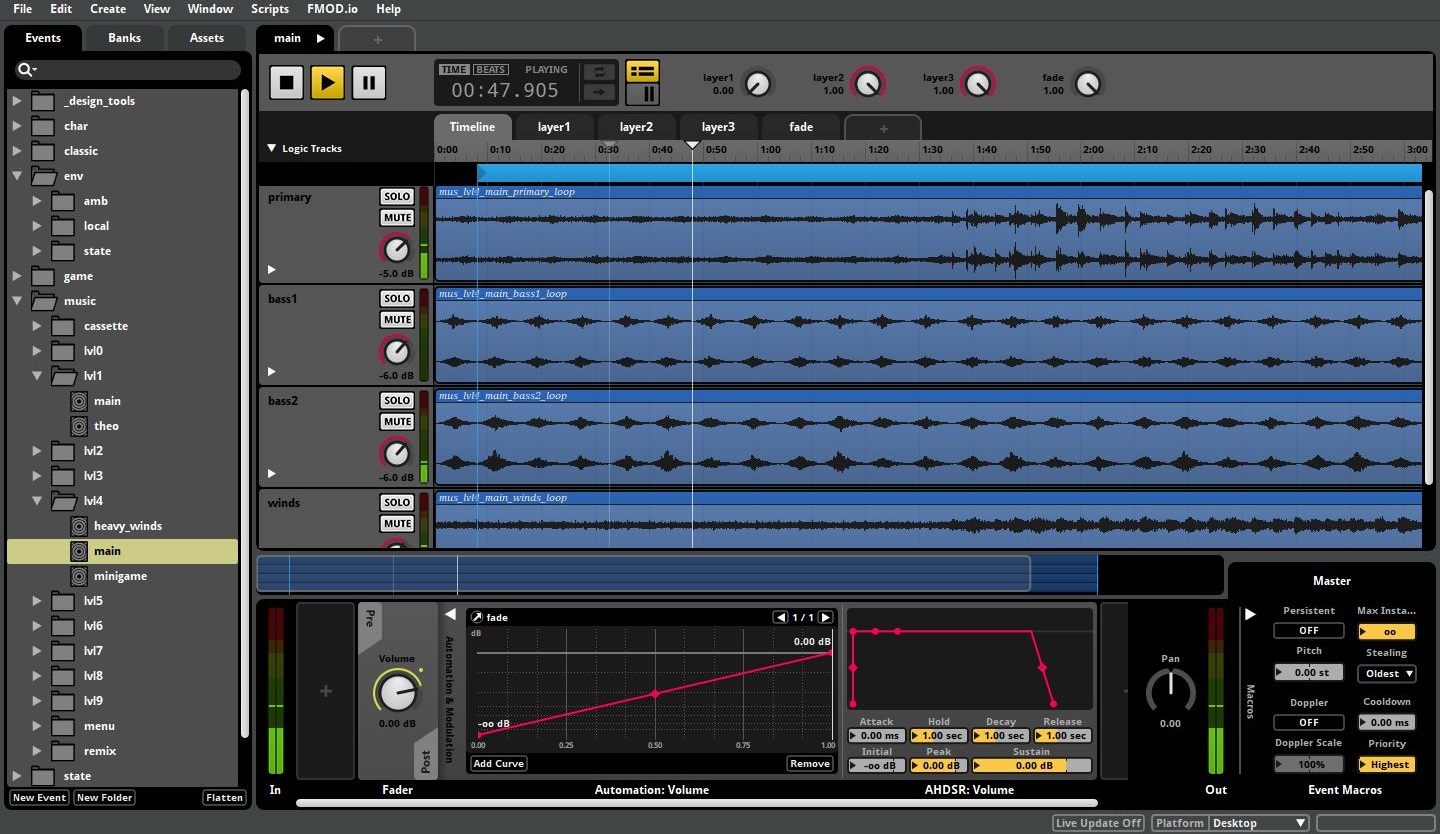Select the theo event icon under lvl1
The height and width of the screenshot is (834, 1440).
80,426
